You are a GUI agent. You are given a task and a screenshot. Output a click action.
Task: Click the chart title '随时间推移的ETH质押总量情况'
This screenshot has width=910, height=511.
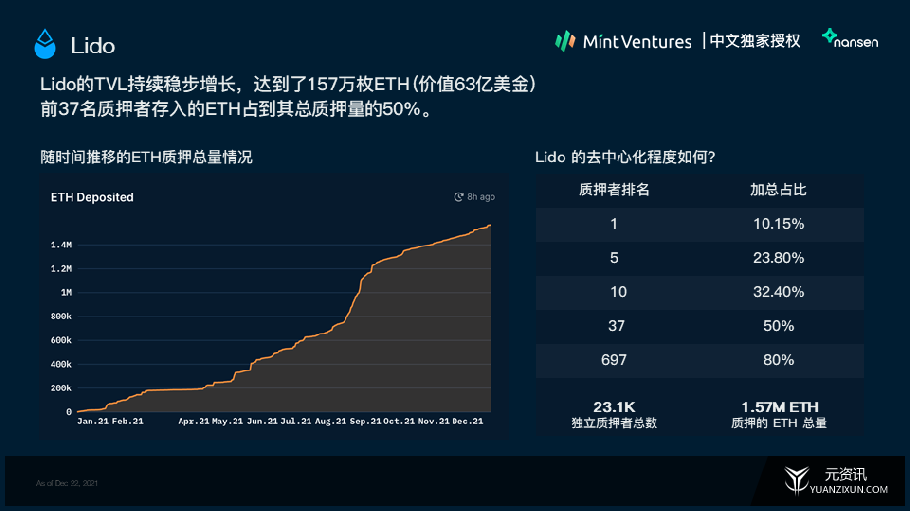(x=146, y=157)
